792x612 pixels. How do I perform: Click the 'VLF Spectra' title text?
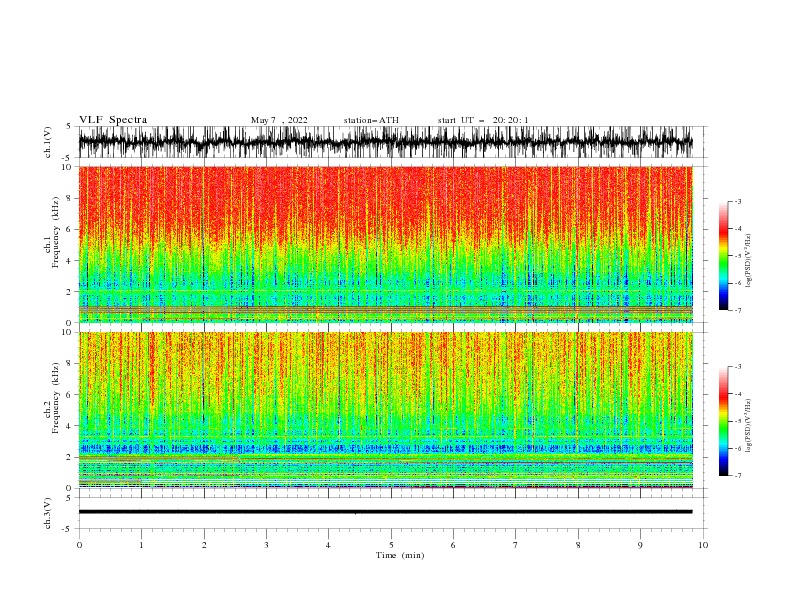coord(113,120)
